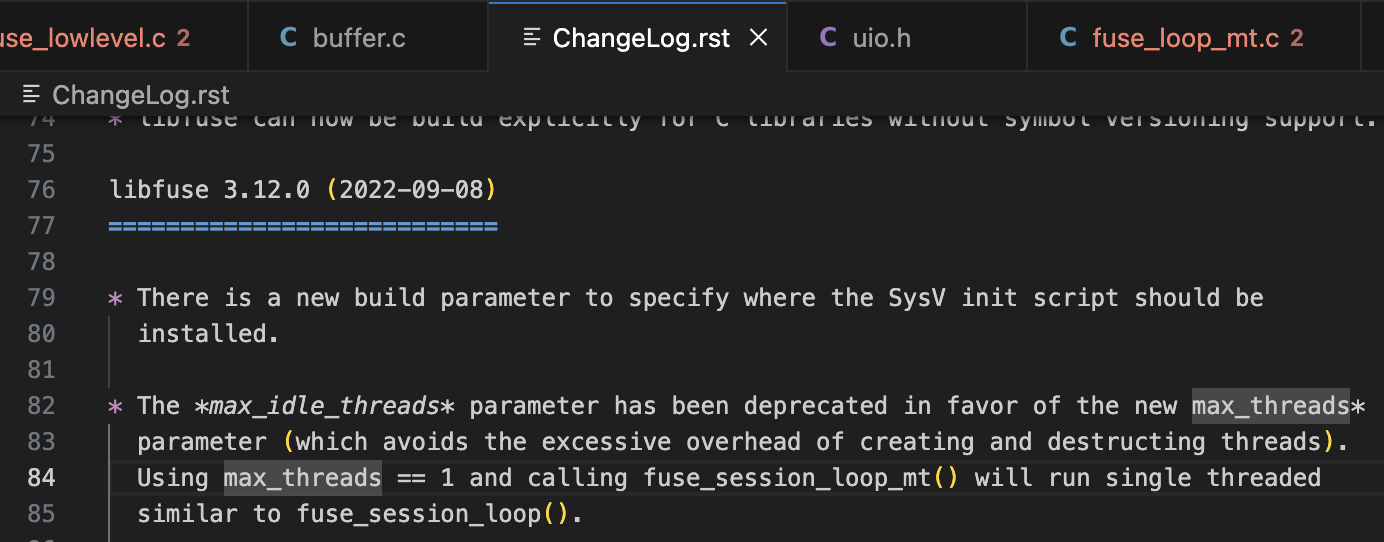Click the C file icon on buffer.c tab
This screenshot has width=1384, height=542.
(x=289, y=39)
